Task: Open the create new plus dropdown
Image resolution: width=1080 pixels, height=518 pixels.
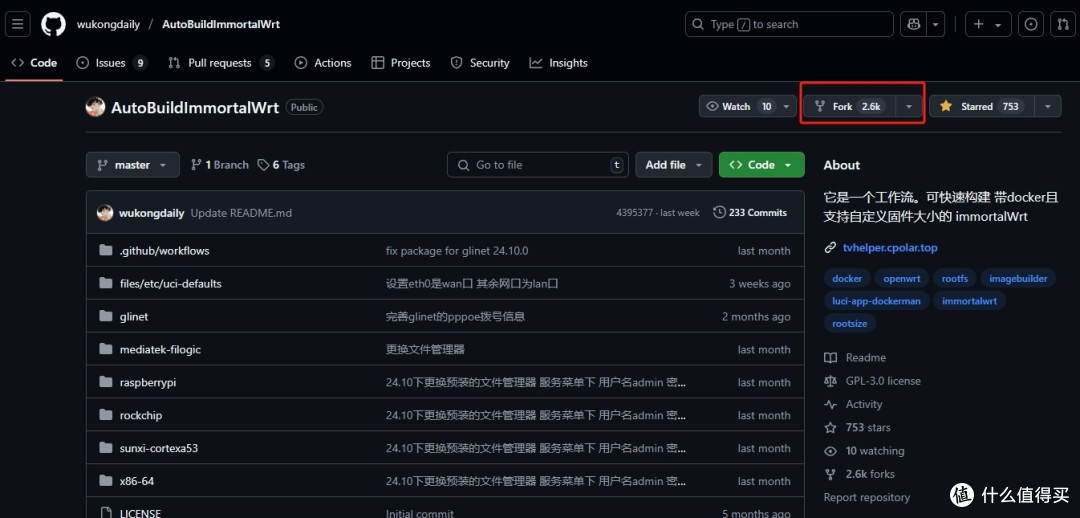Action: pos(988,24)
